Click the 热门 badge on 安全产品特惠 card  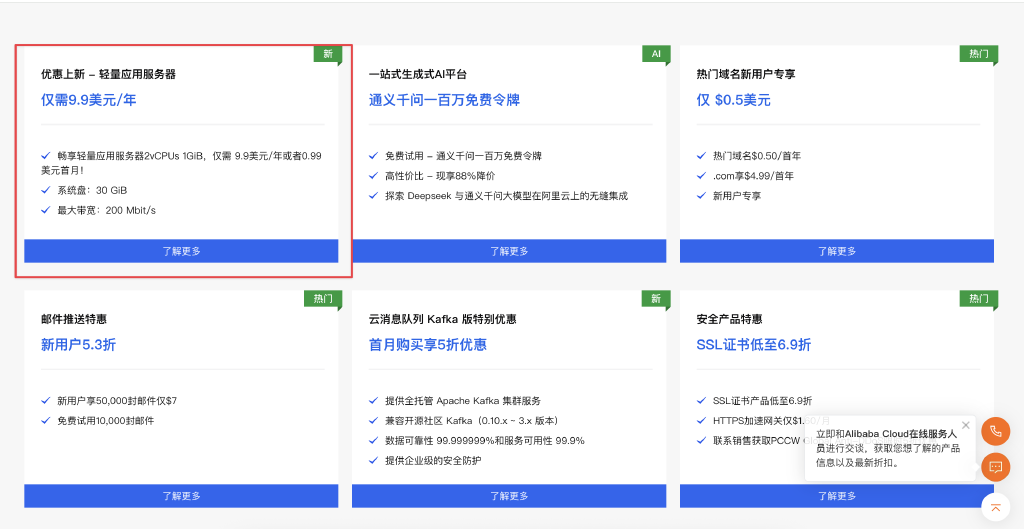[978, 299]
